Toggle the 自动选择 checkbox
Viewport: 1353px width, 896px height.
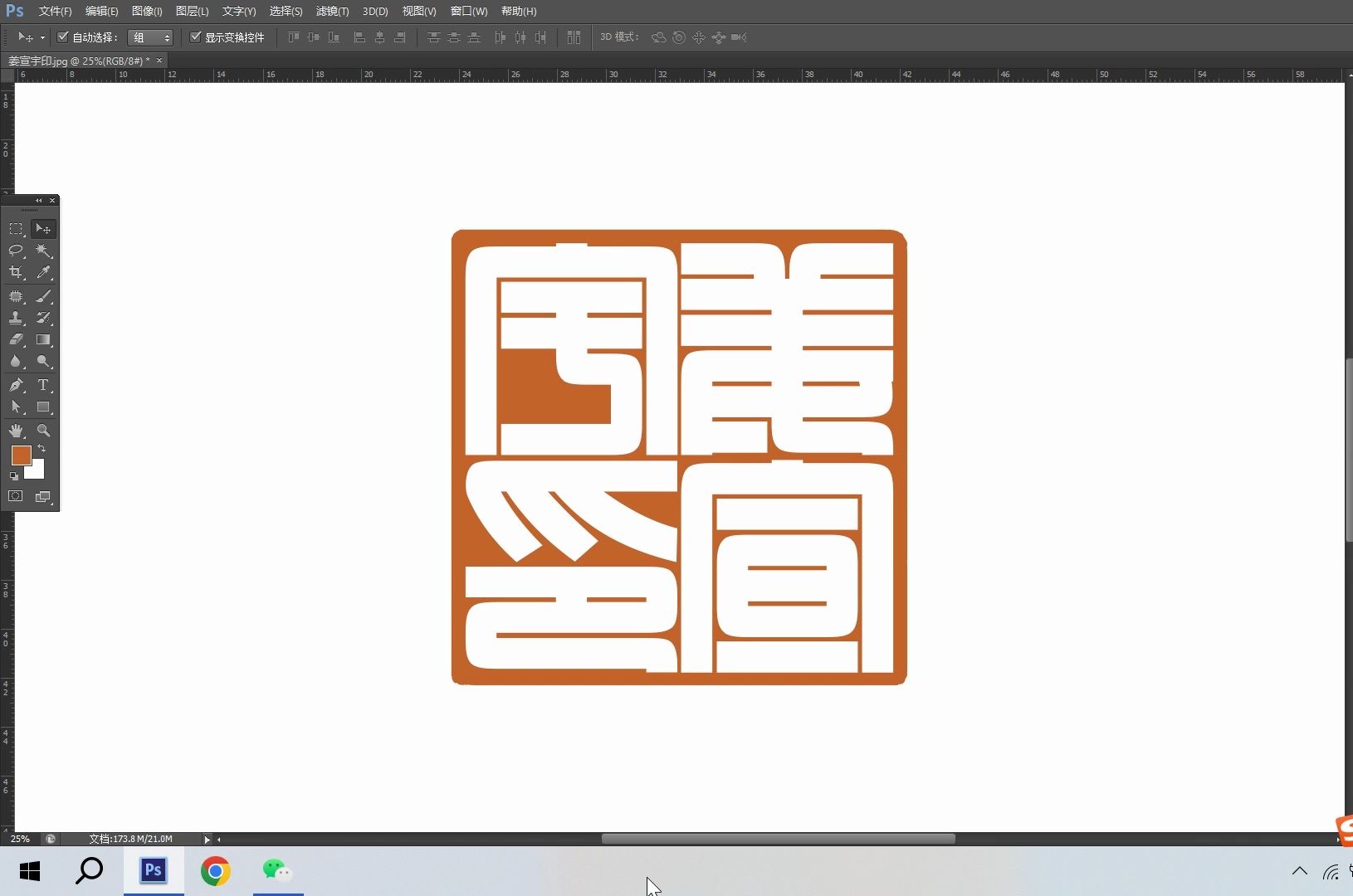62,37
